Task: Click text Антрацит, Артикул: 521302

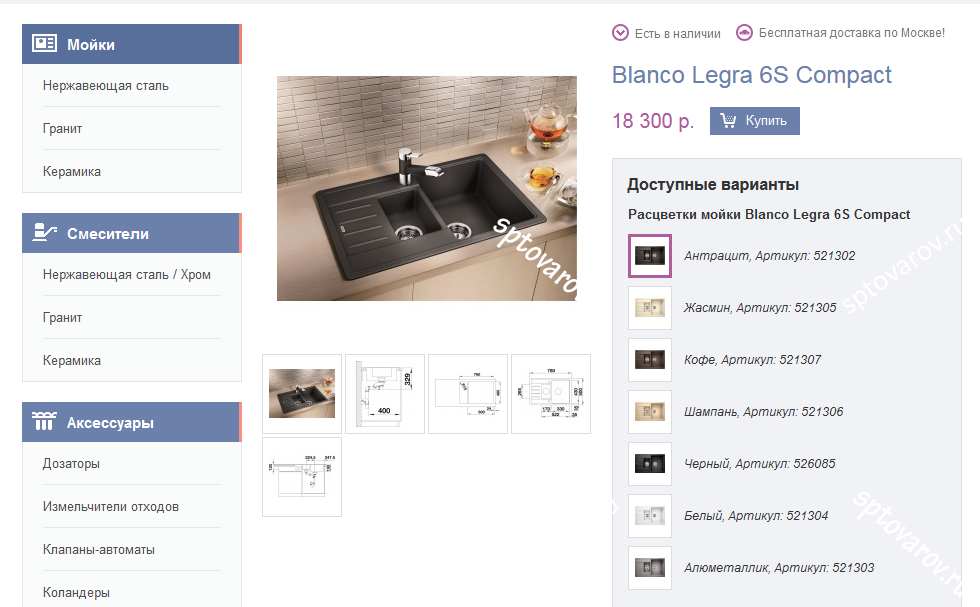Action: (769, 256)
